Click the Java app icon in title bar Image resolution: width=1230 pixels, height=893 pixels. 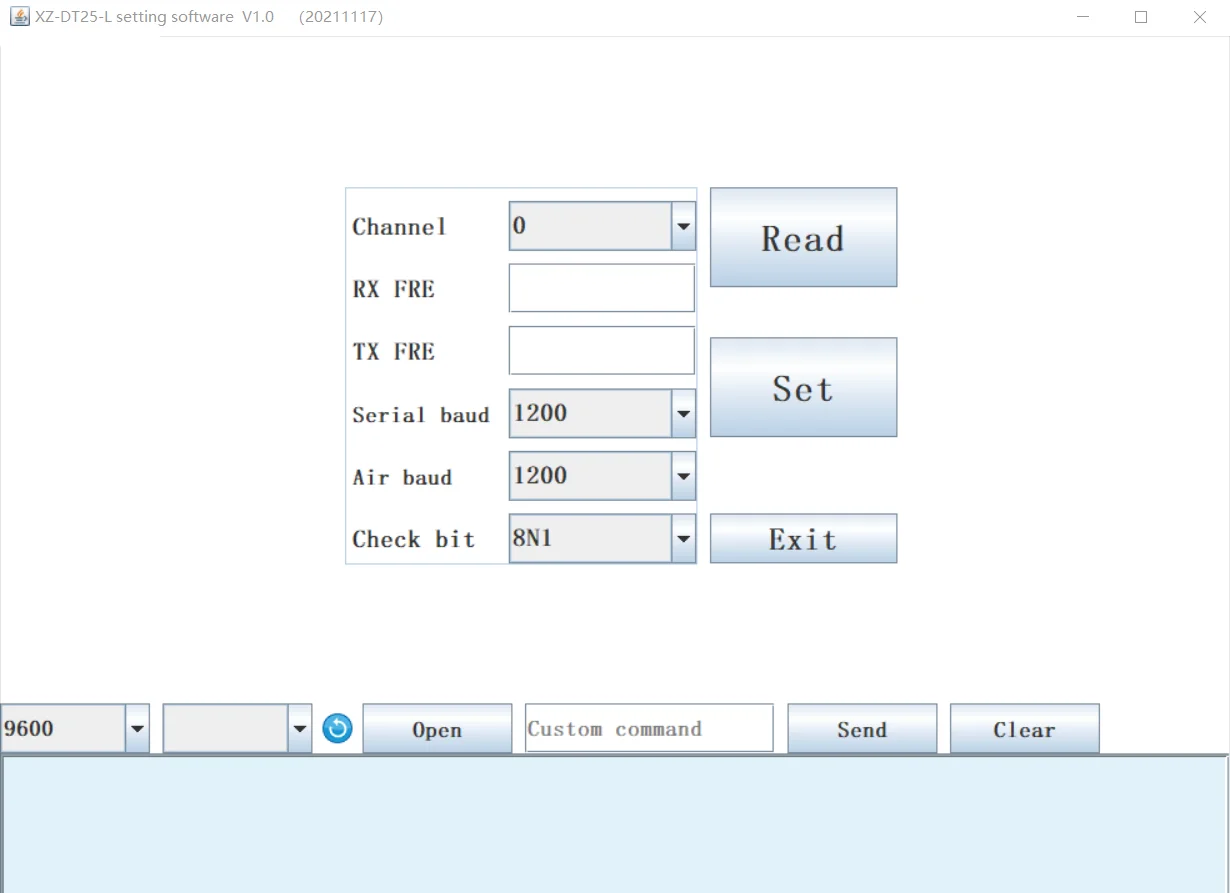click(x=19, y=16)
